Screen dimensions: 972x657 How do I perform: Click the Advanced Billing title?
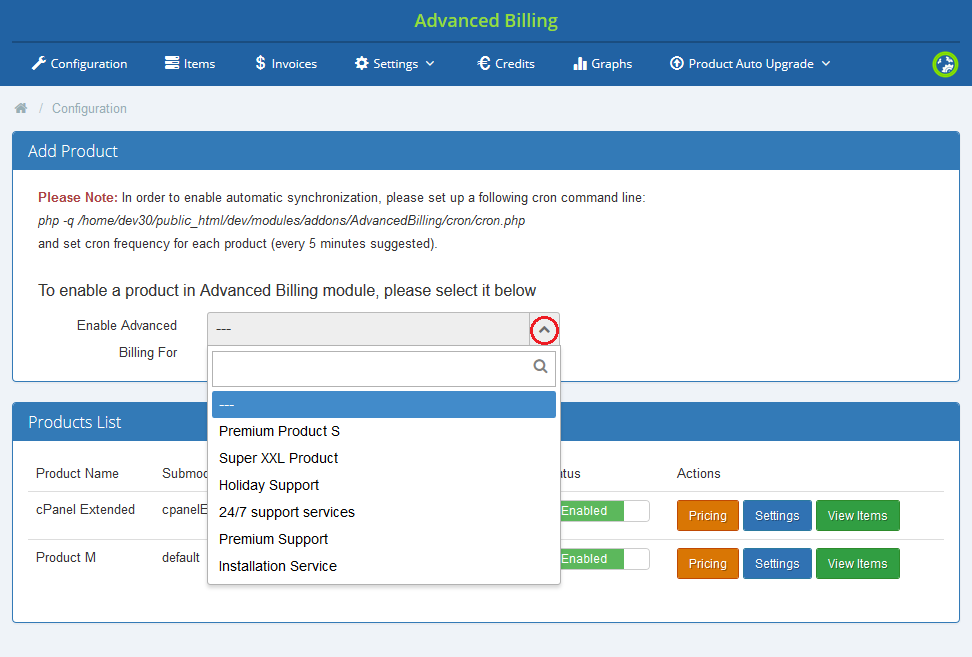coord(486,20)
